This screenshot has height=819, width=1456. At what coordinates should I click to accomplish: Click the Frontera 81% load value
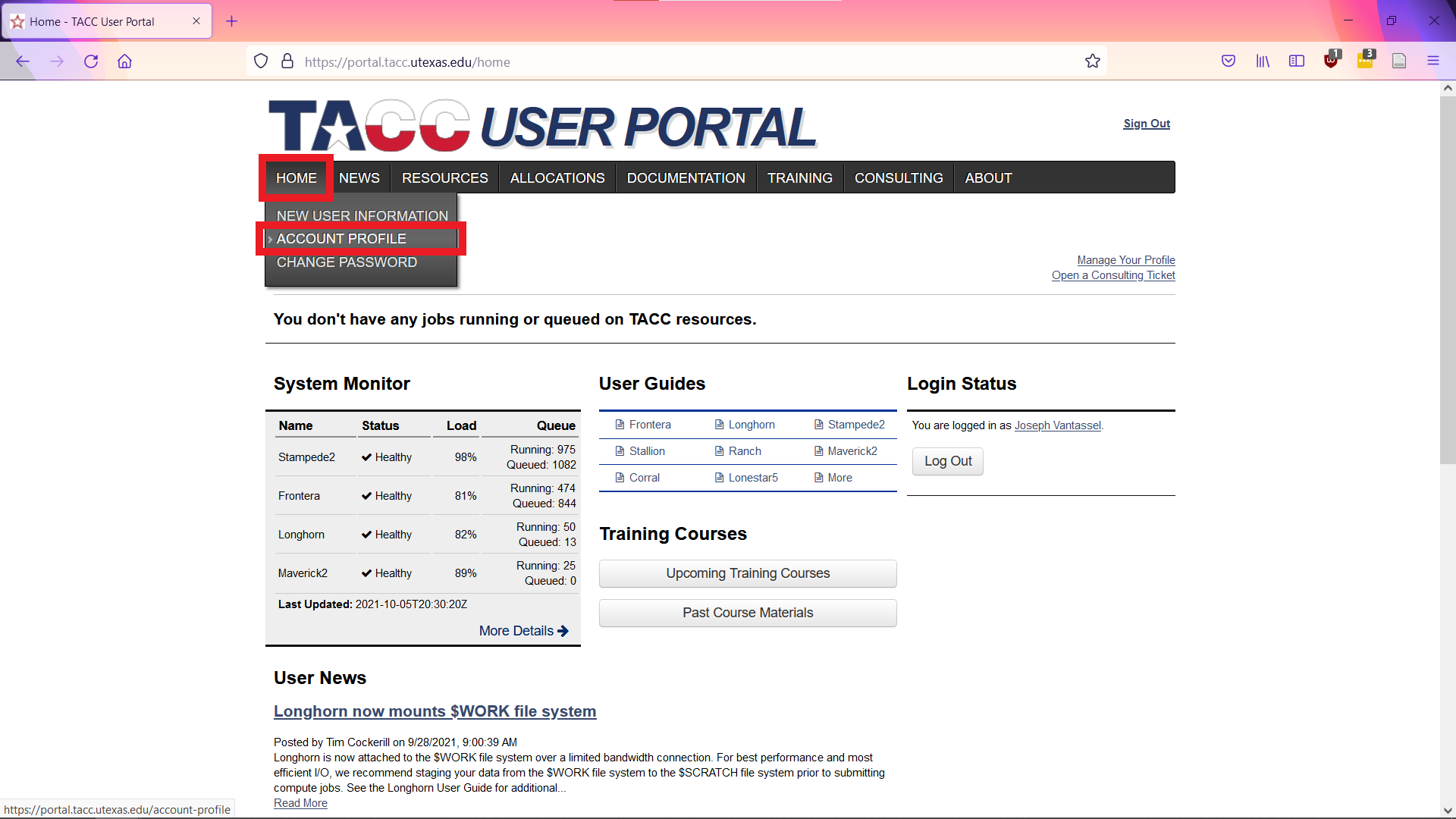click(466, 496)
